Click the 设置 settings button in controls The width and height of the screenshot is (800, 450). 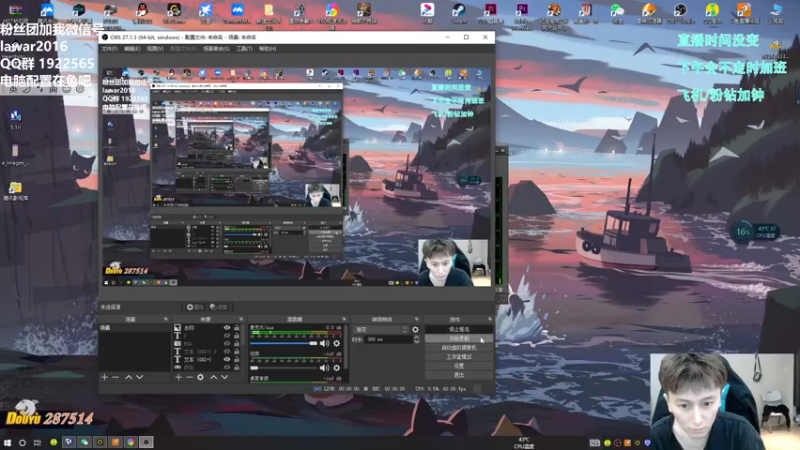[x=459, y=366]
